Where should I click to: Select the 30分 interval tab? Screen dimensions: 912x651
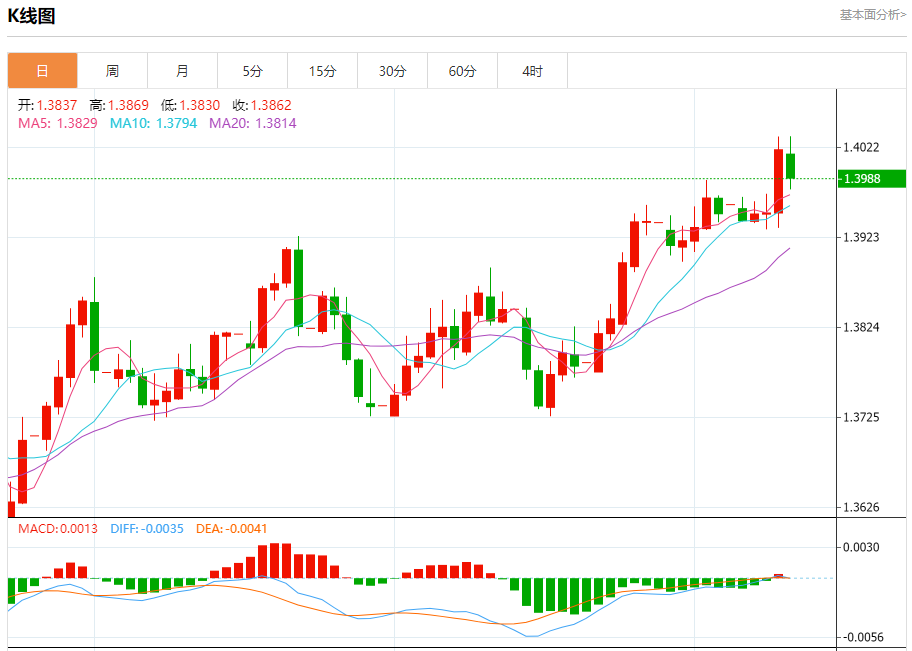coord(392,71)
